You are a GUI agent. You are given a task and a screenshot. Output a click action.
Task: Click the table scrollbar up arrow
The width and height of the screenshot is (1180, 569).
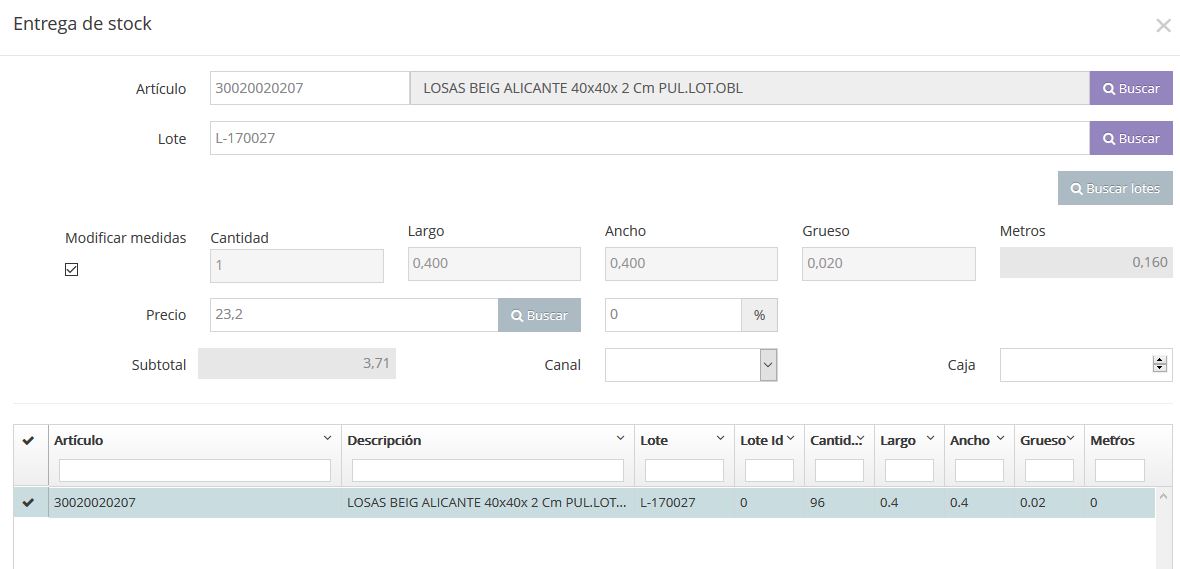tap(1163, 496)
